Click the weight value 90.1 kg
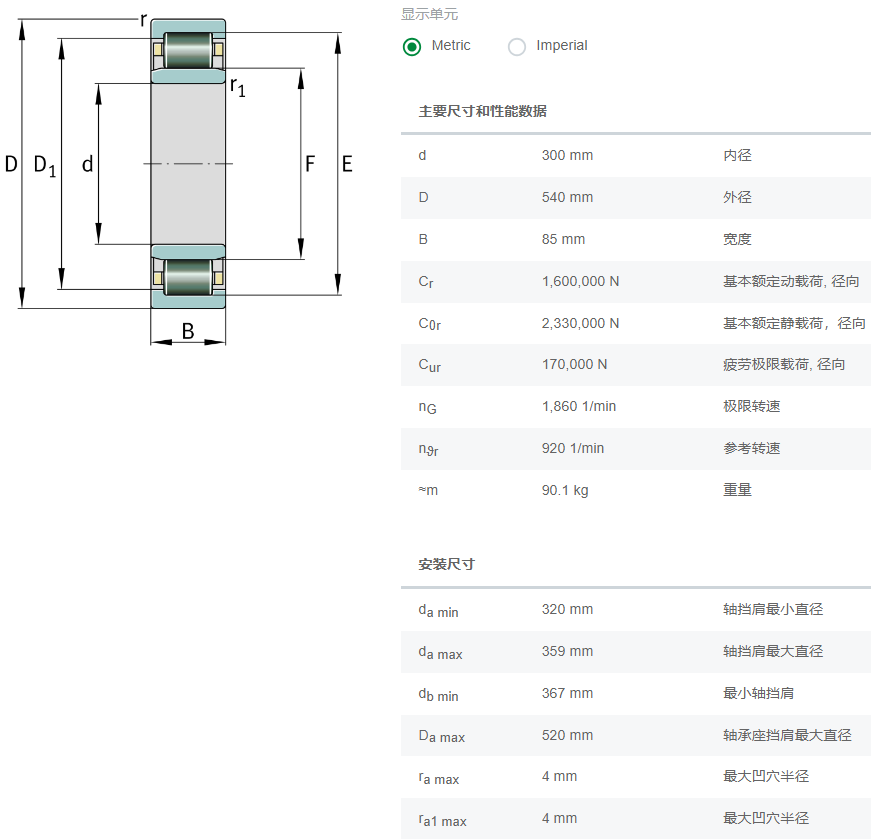Screen dimensions: 871x839 (565, 491)
